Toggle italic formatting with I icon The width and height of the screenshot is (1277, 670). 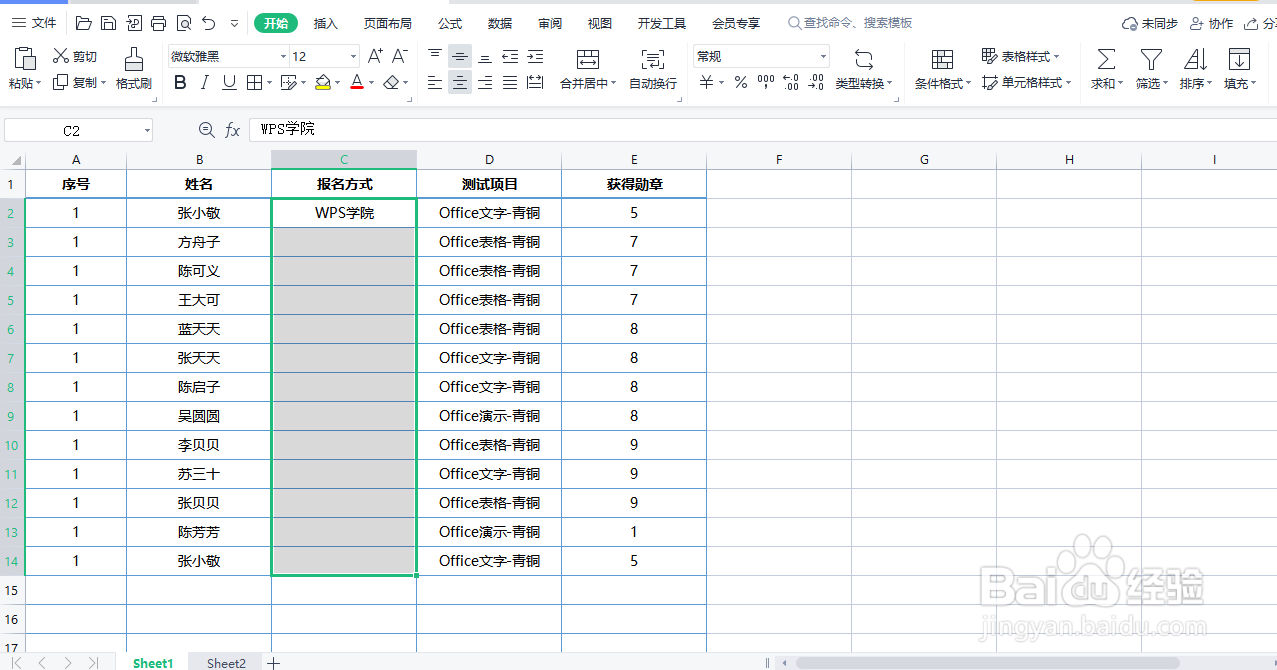pyautogui.click(x=203, y=83)
